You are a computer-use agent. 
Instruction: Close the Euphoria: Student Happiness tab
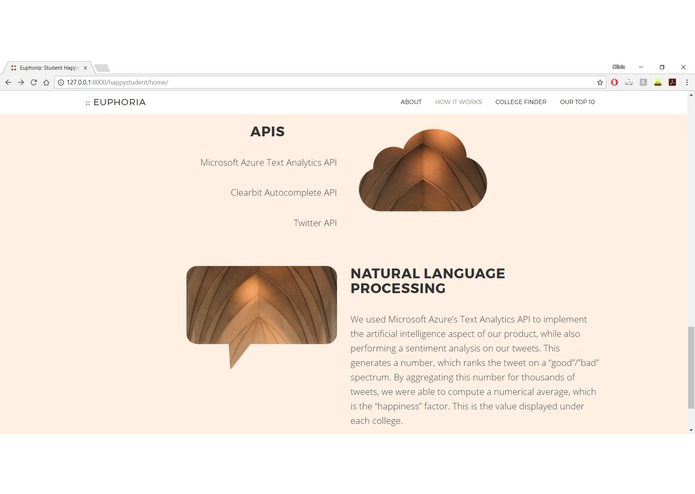click(x=86, y=68)
